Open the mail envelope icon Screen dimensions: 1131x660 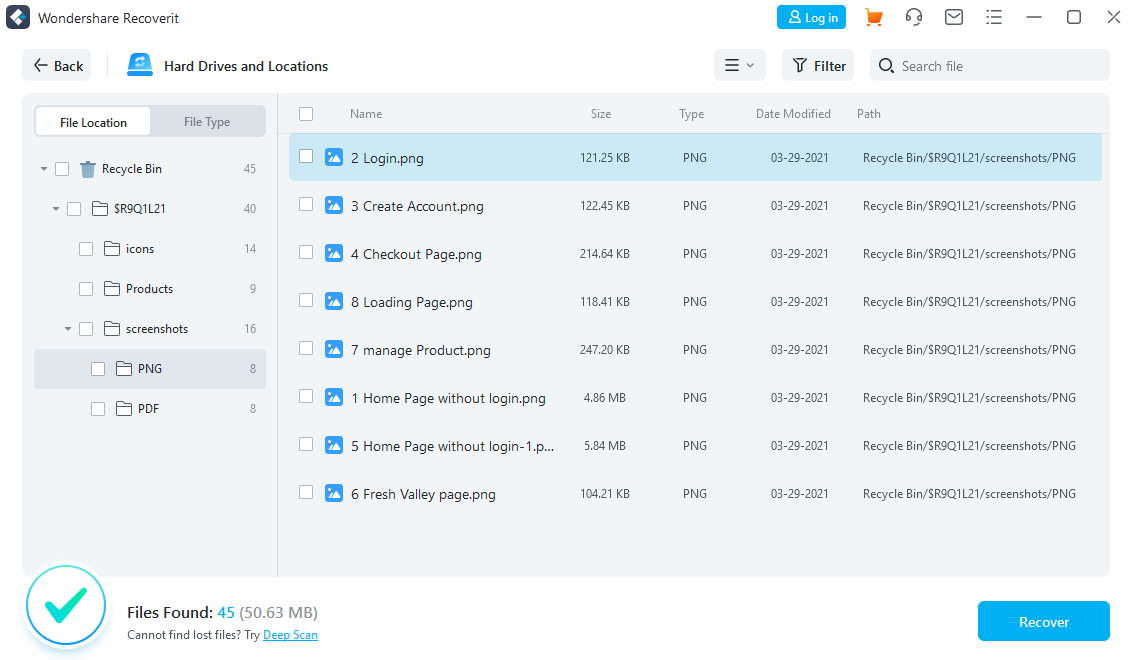pyautogui.click(x=954, y=18)
